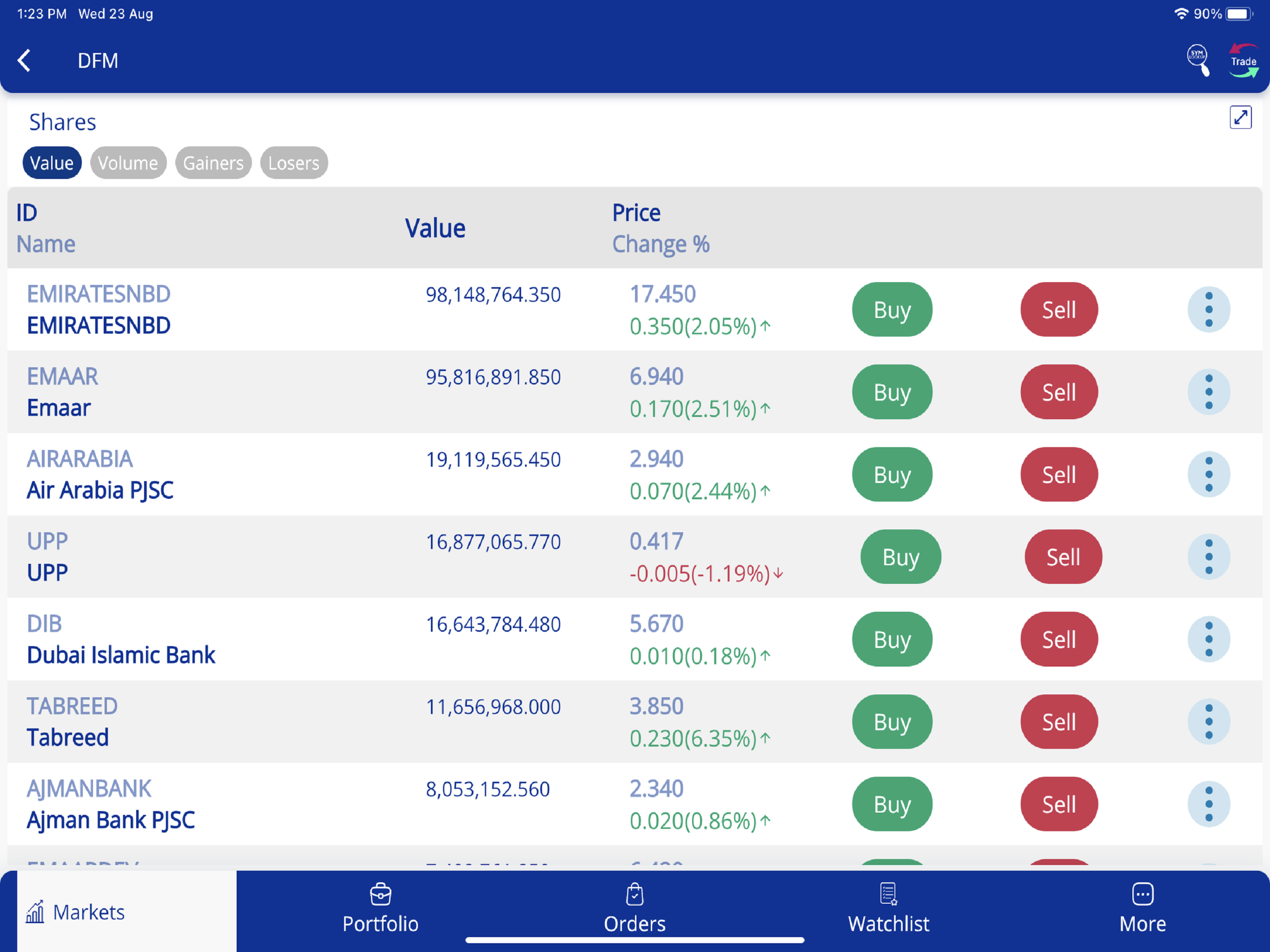
Task: Open more options for Ajman Bank PJSC
Action: tap(1209, 804)
